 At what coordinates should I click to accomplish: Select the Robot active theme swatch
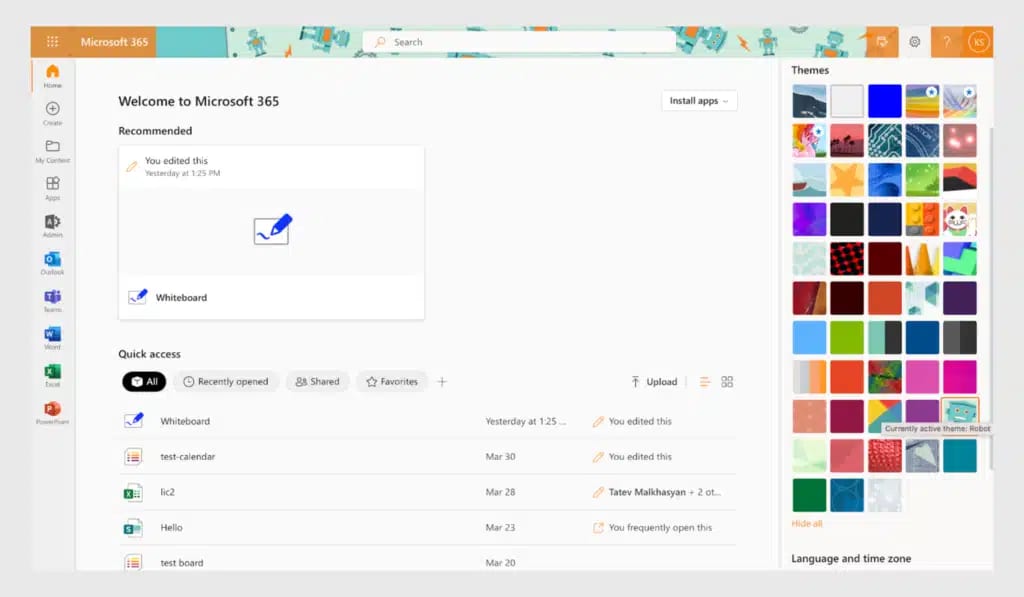tap(960, 414)
